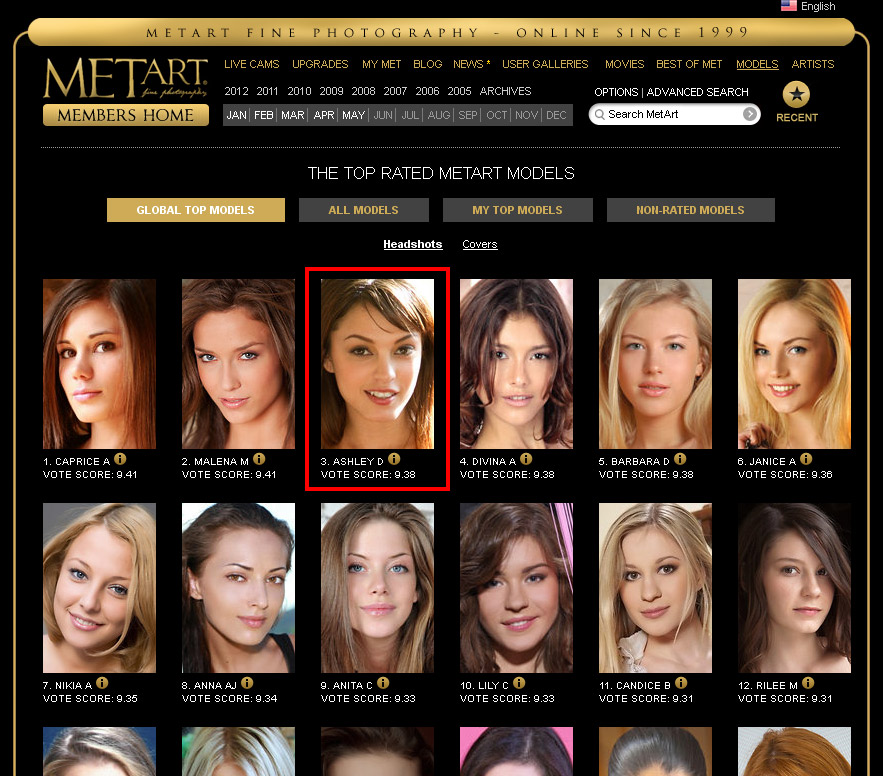
Task: Click the name text 'Candice B'
Action: click(x=643, y=686)
